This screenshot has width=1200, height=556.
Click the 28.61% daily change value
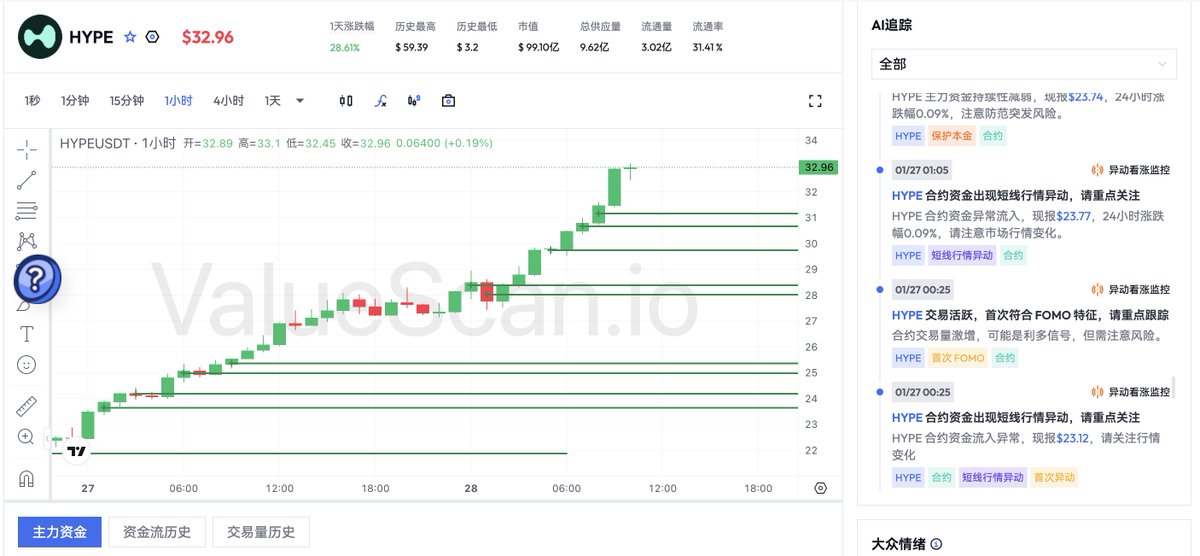pos(344,47)
